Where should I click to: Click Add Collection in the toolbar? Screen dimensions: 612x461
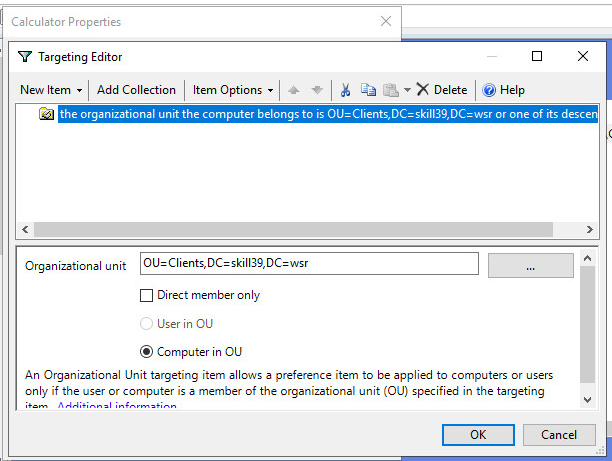click(136, 90)
